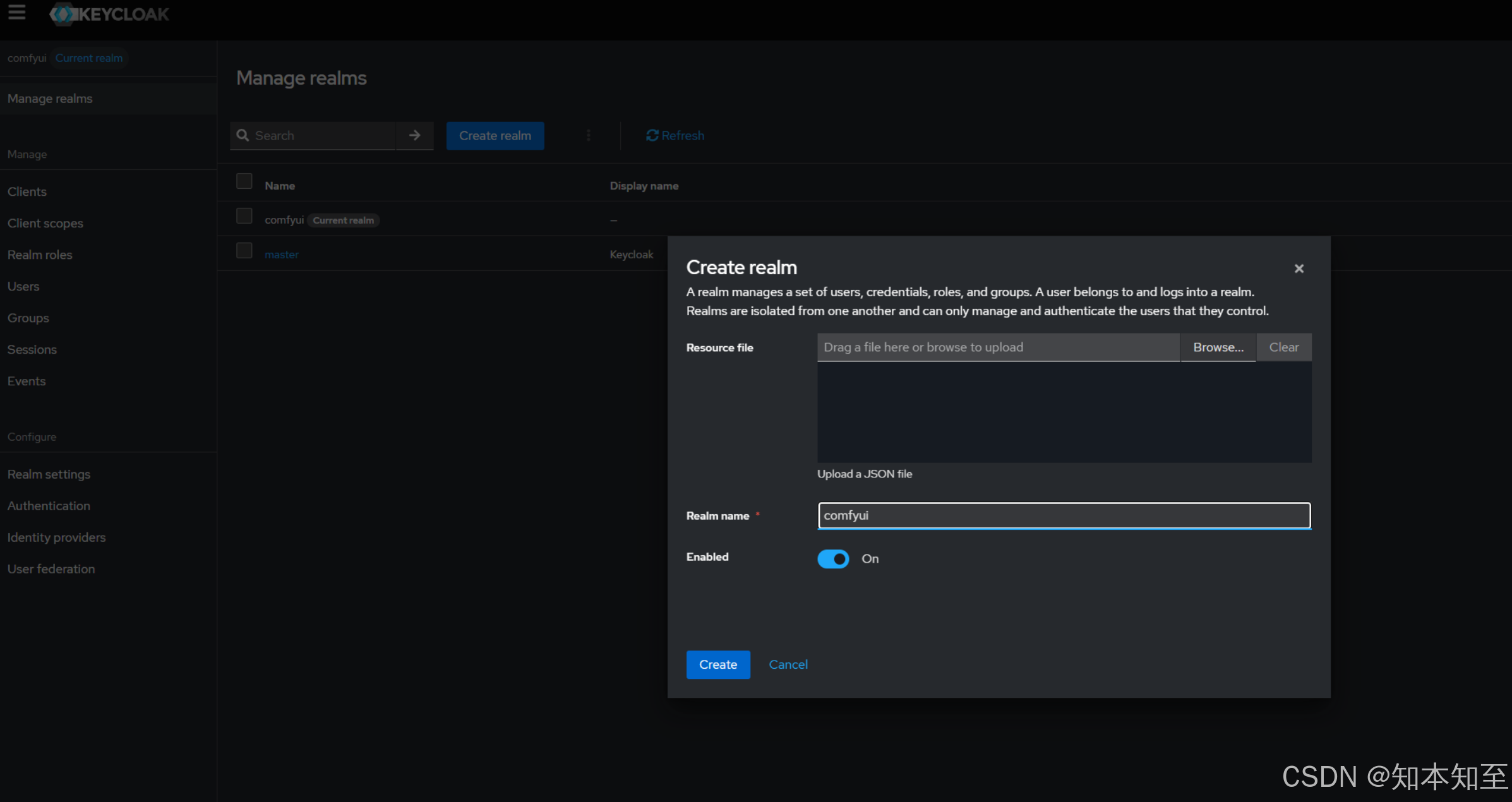Check the comfyui realm row checkbox
This screenshot has width=1512, height=802.
tap(244, 216)
